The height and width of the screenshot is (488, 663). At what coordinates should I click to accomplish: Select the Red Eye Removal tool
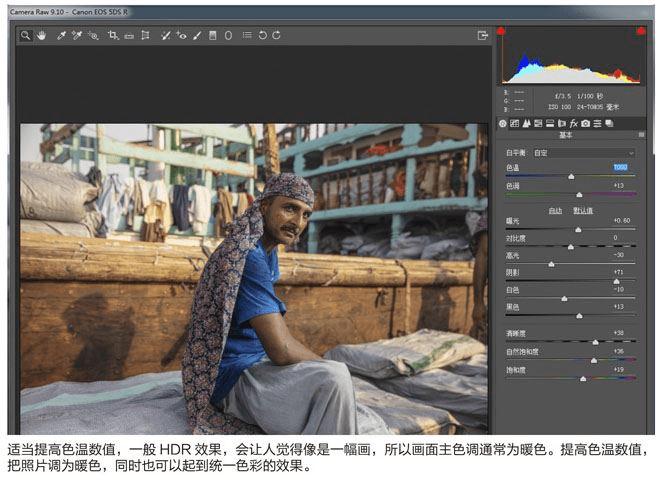tap(181, 35)
